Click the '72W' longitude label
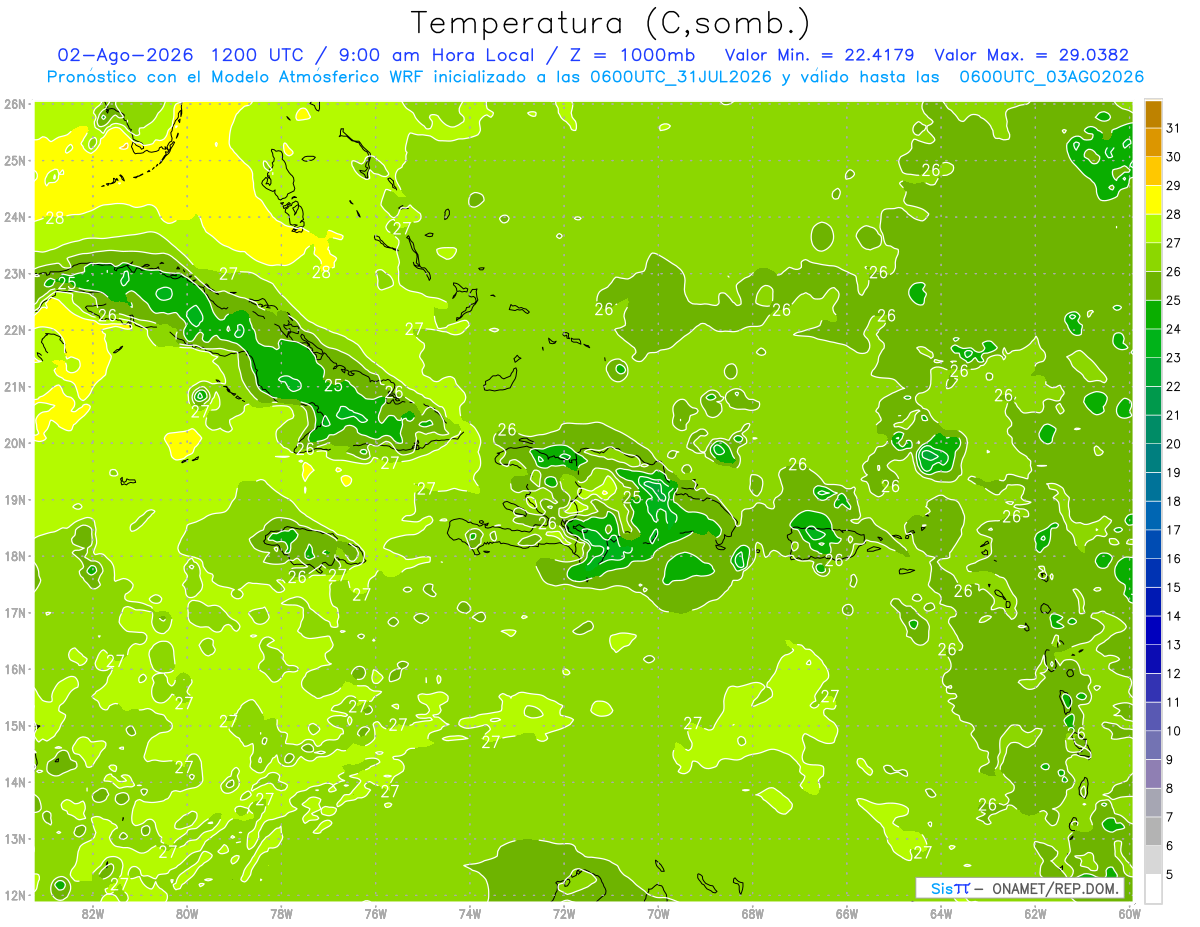The height and width of the screenshot is (927, 1200). coord(564,914)
